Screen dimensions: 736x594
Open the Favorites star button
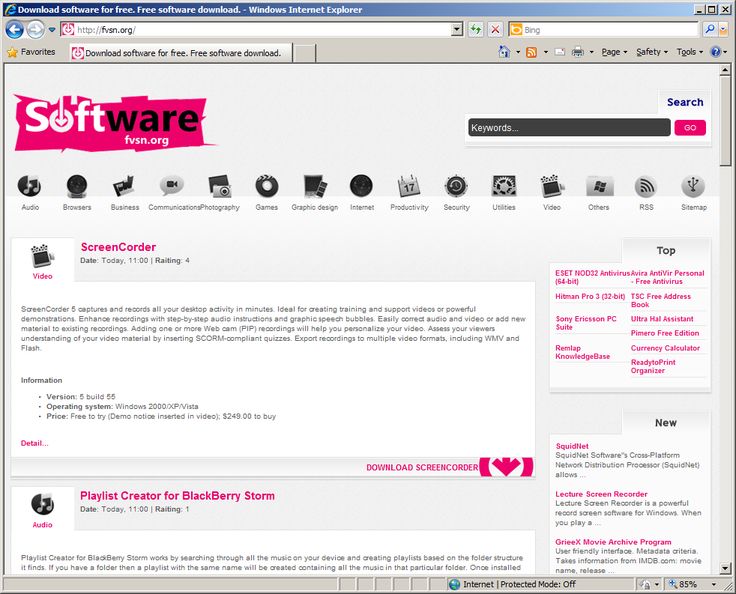[x=31, y=52]
